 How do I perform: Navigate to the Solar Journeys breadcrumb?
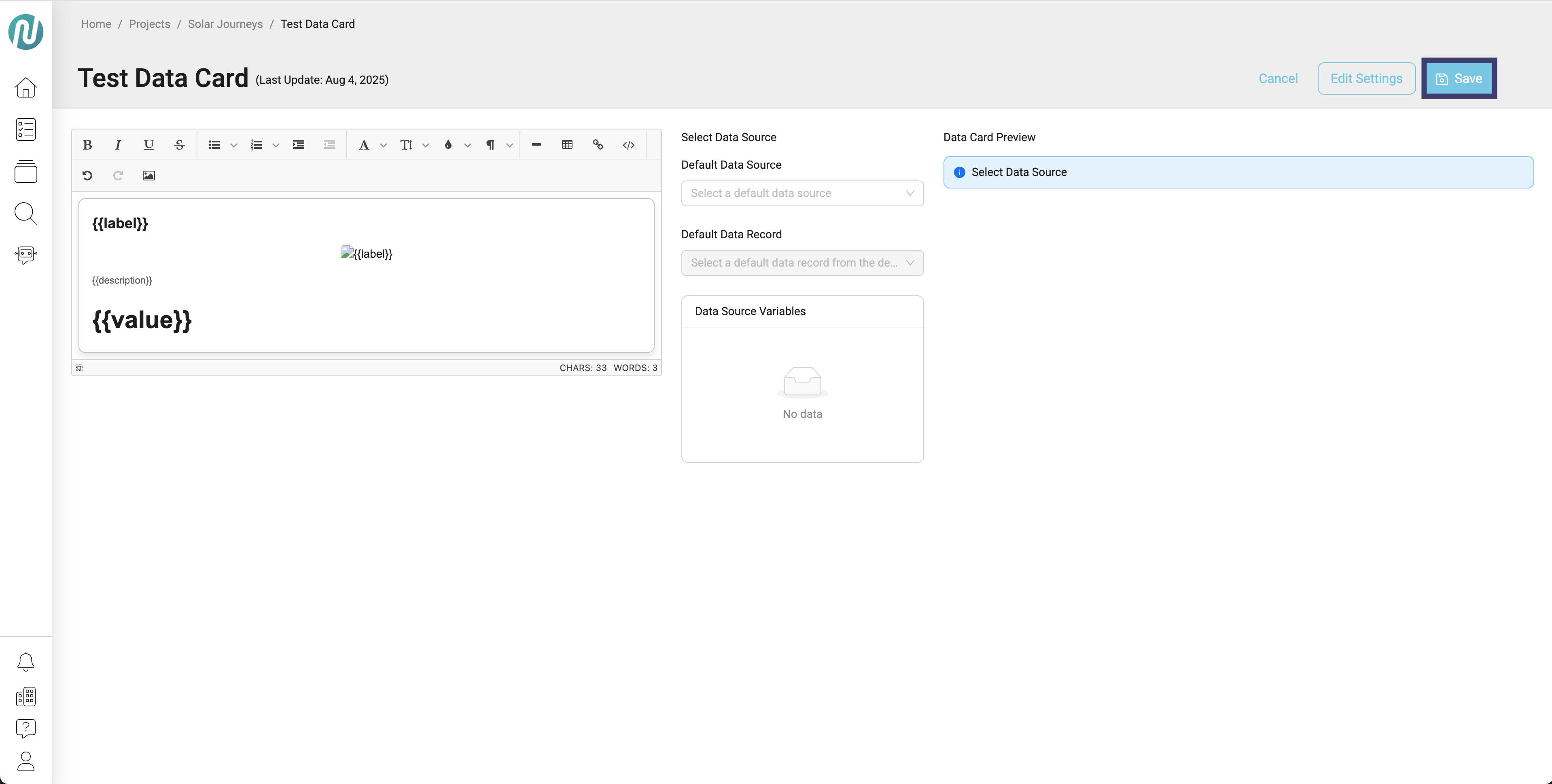click(x=225, y=24)
